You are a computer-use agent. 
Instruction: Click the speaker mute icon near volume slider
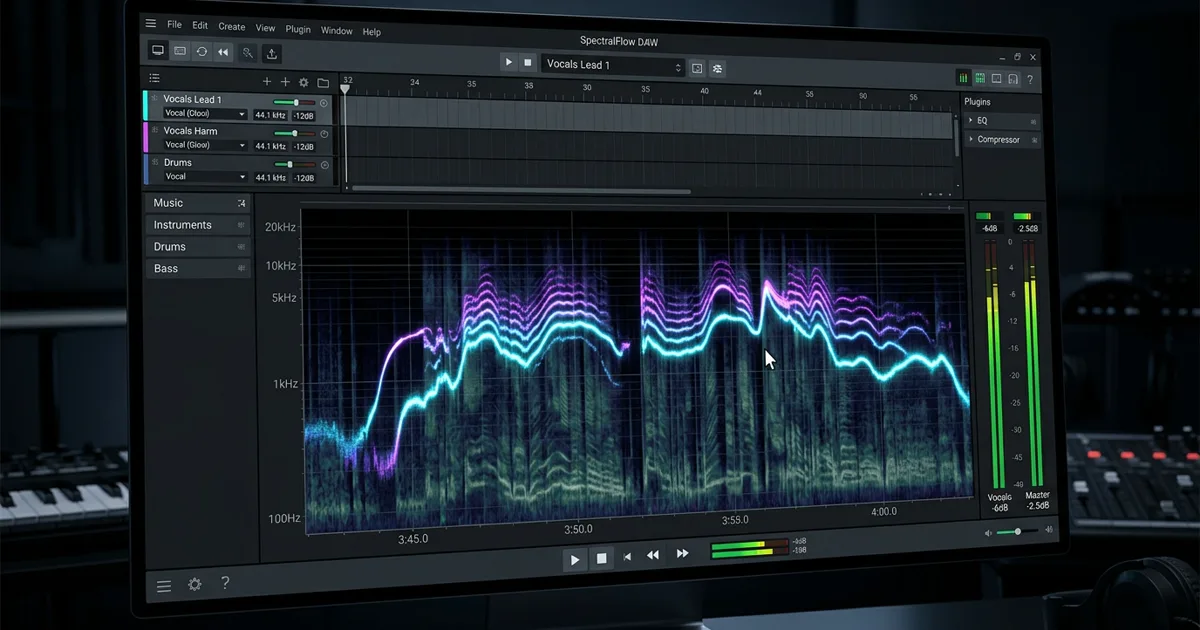click(989, 533)
